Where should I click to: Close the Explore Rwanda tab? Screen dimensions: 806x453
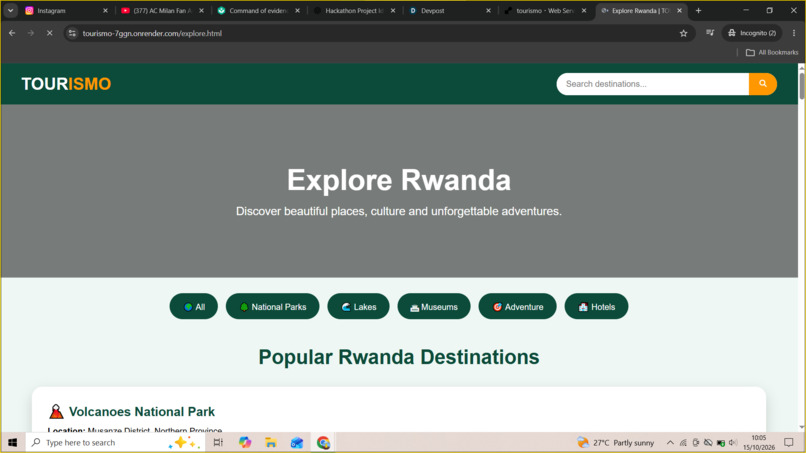click(679, 10)
